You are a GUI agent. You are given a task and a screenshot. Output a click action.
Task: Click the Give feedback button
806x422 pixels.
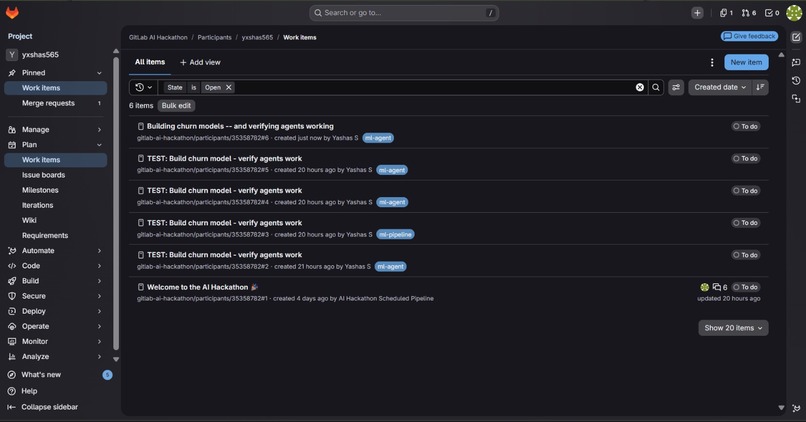[749, 36]
